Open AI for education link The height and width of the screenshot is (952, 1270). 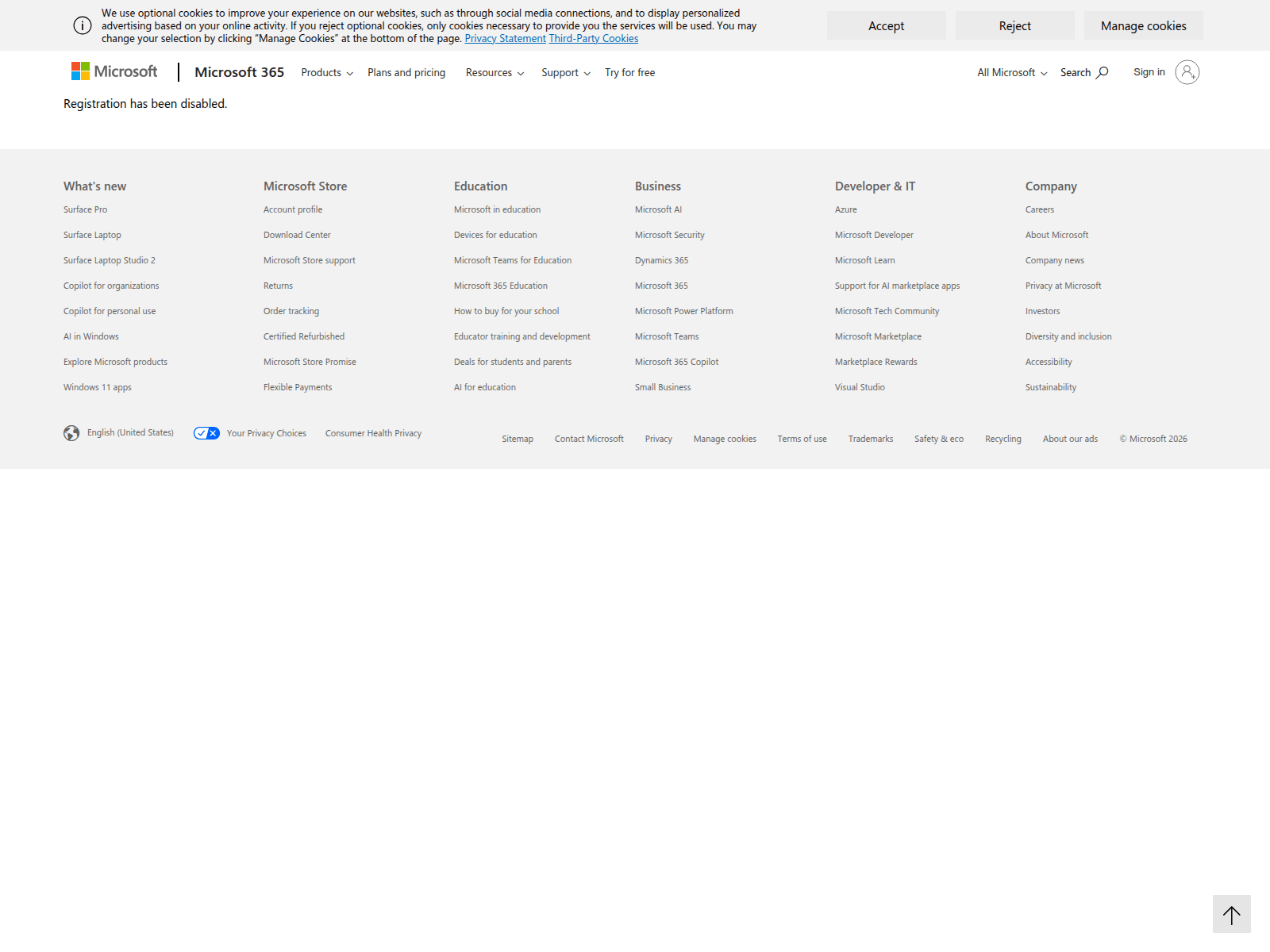(485, 387)
